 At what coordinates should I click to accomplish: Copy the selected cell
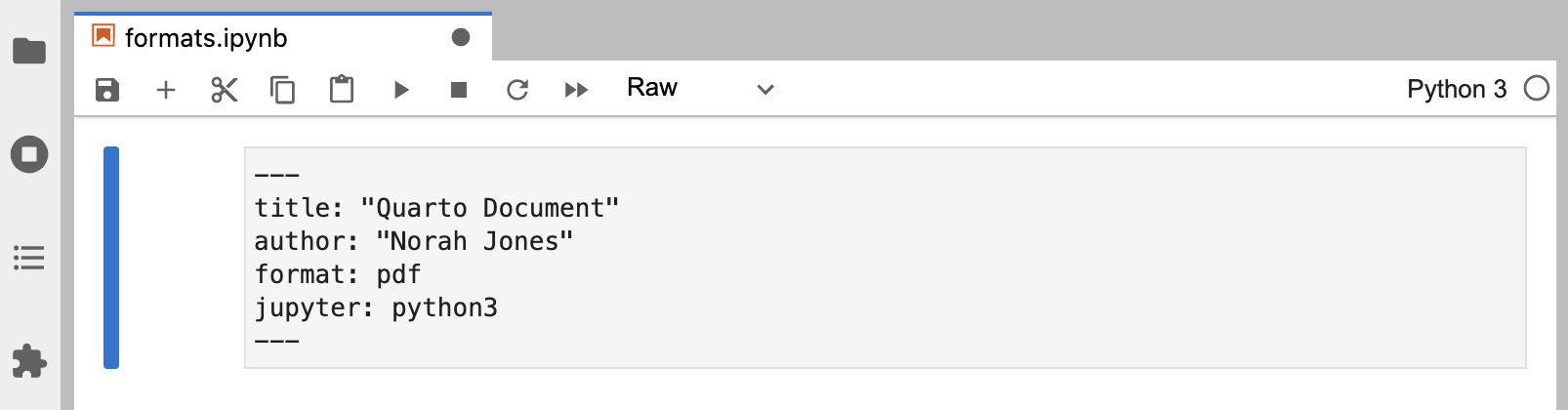tap(282, 90)
